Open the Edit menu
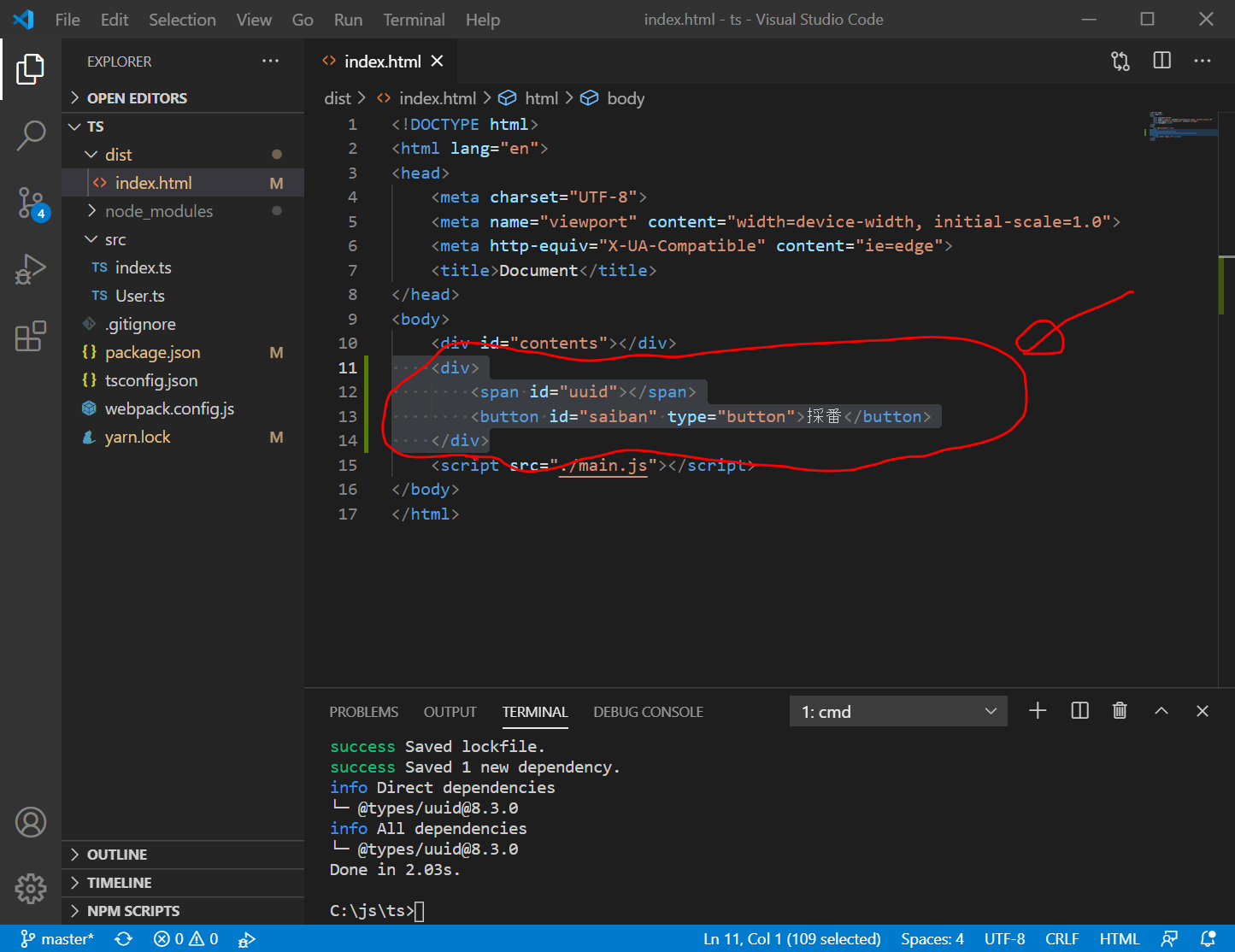 pos(115,20)
